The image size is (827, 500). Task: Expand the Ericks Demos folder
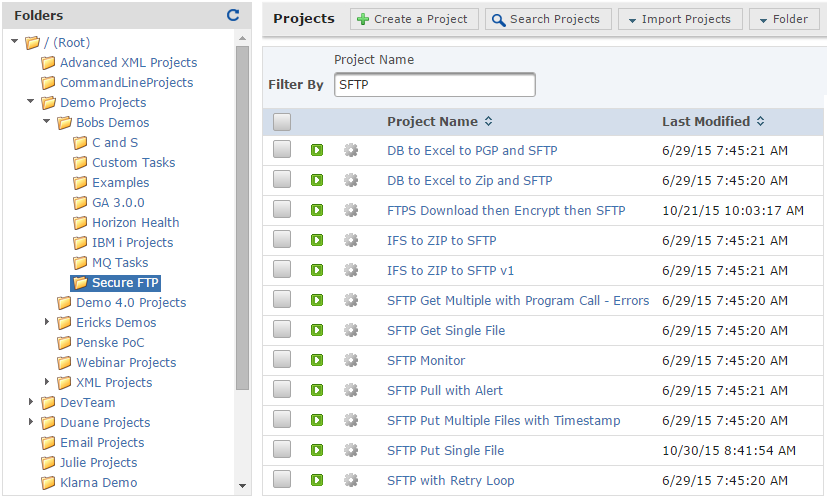47,322
